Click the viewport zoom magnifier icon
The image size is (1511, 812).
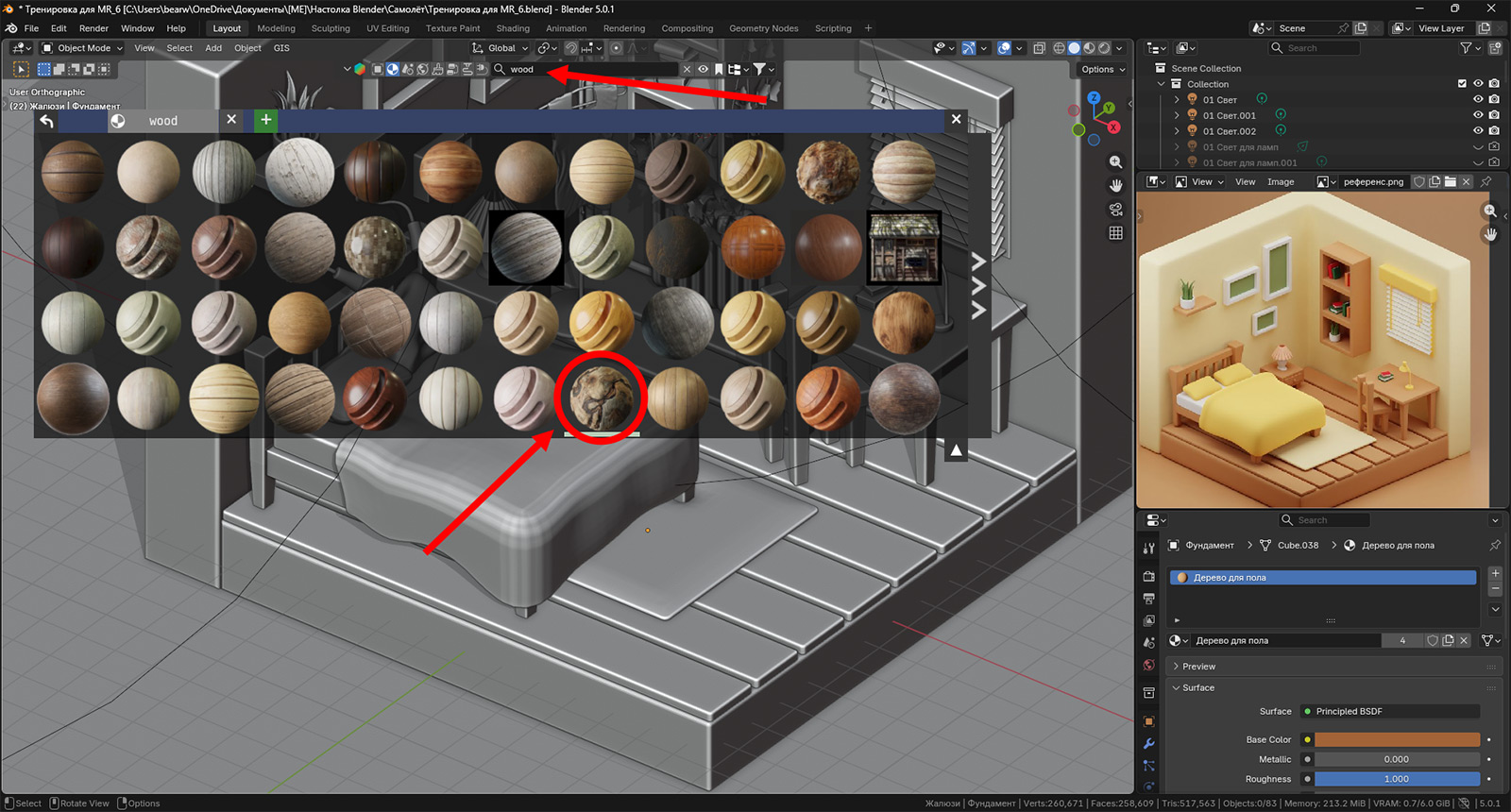click(1115, 162)
